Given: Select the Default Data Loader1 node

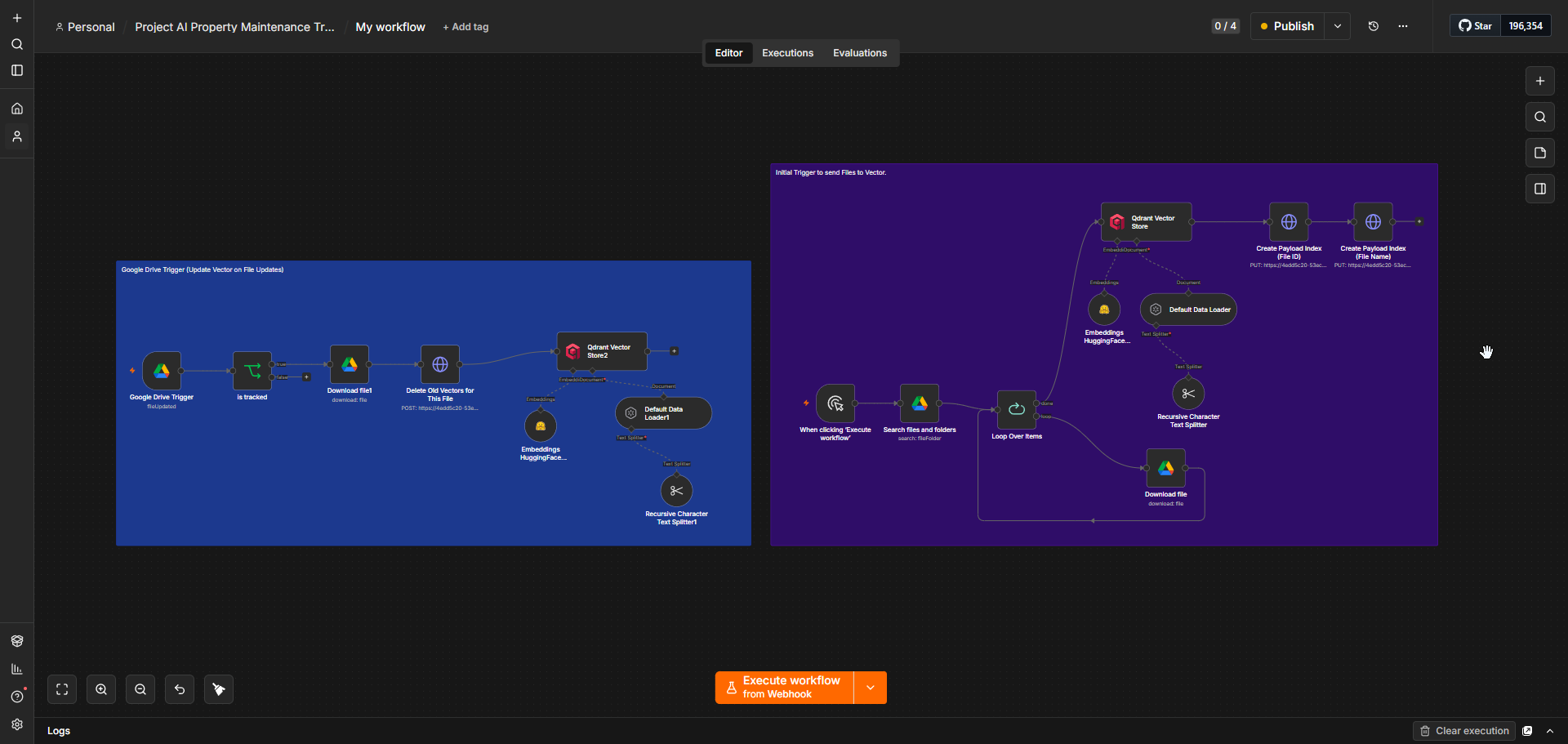Looking at the screenshot, I should pyautogui.click(x=663, y=413).
